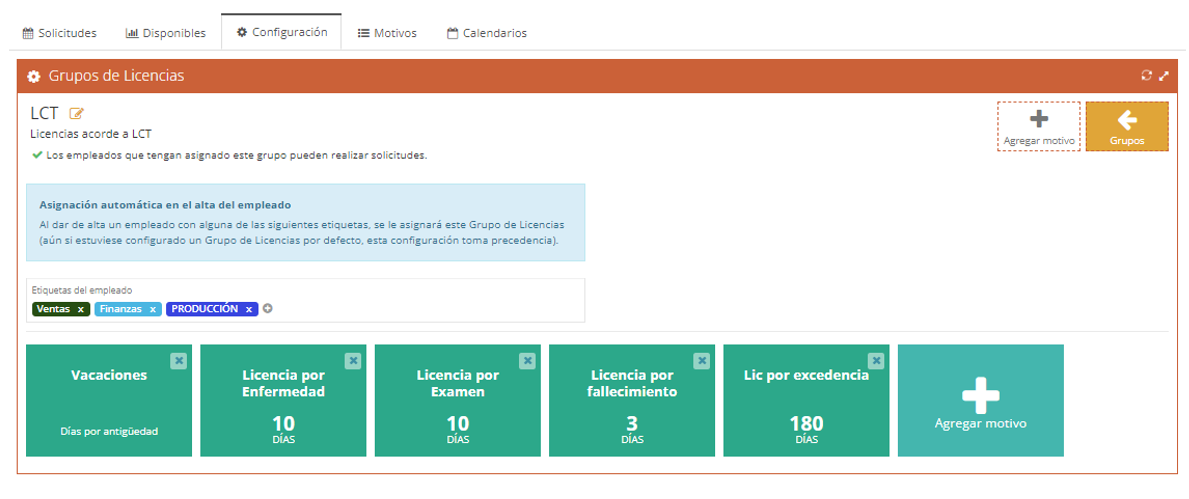Open the Licencia por Enfermedad card
Image resolution: width=1189 pixels, height=499 pixels.
click(283, 400)
